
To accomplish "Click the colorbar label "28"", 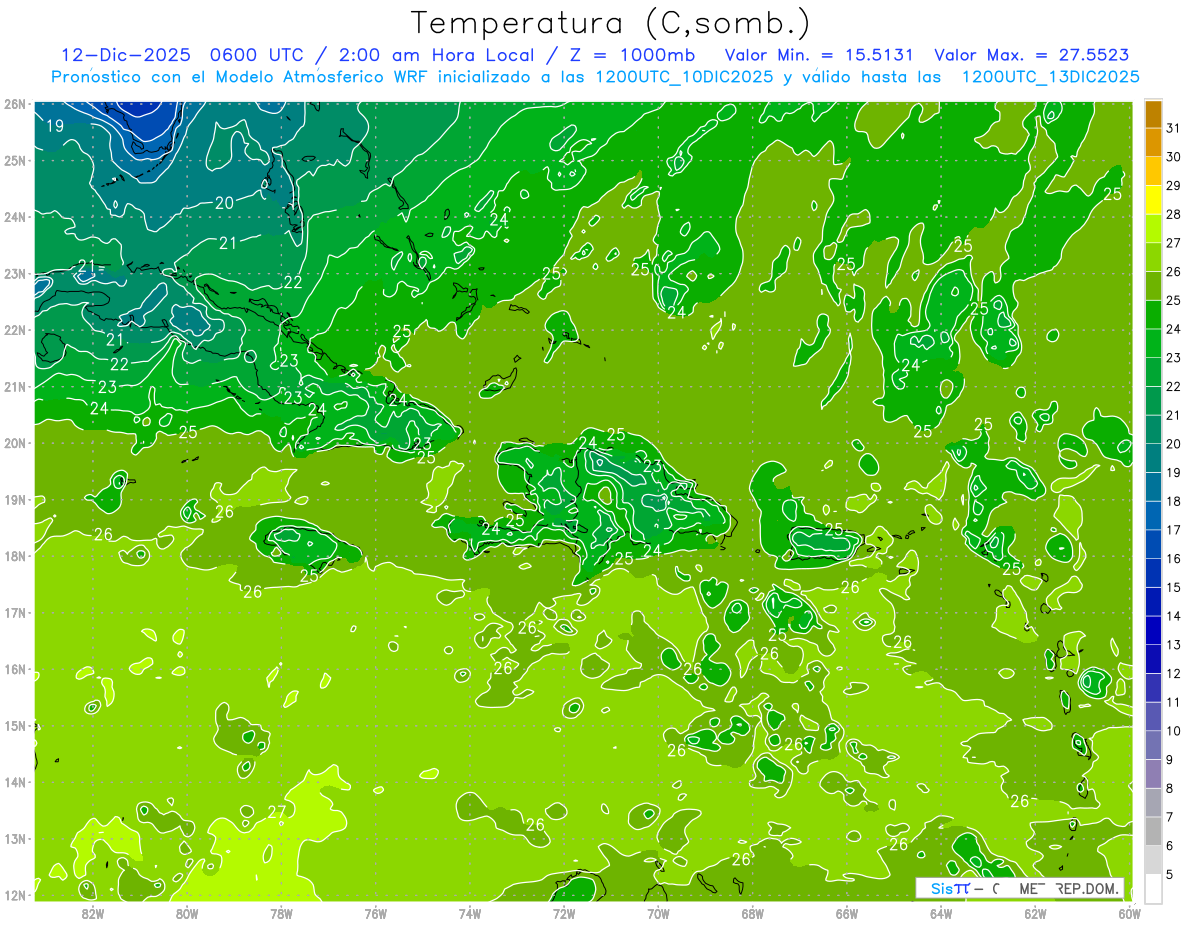I will [1174, 215].
